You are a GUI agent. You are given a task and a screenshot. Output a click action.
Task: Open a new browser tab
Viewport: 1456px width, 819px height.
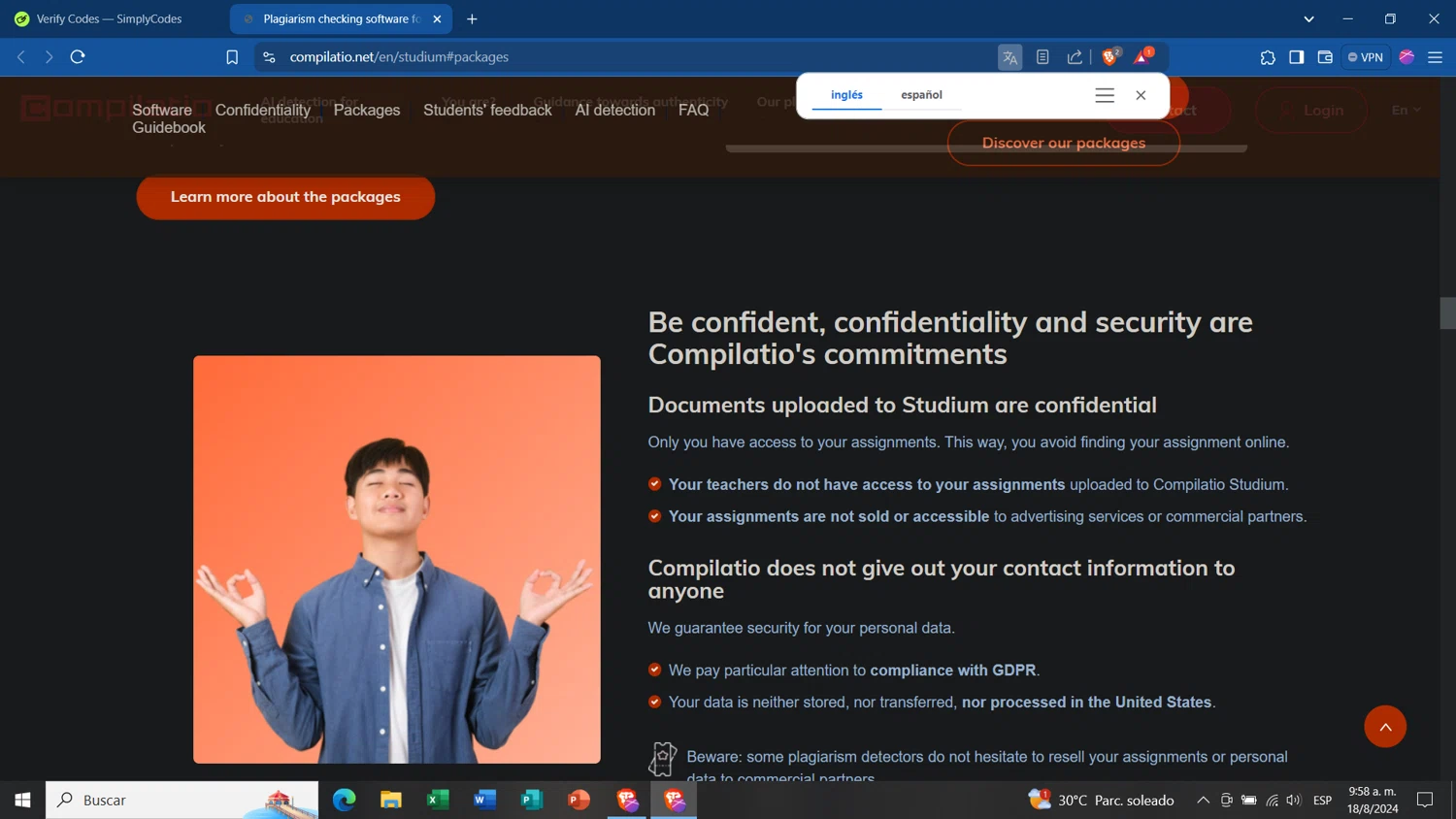(x=472, y=18)
